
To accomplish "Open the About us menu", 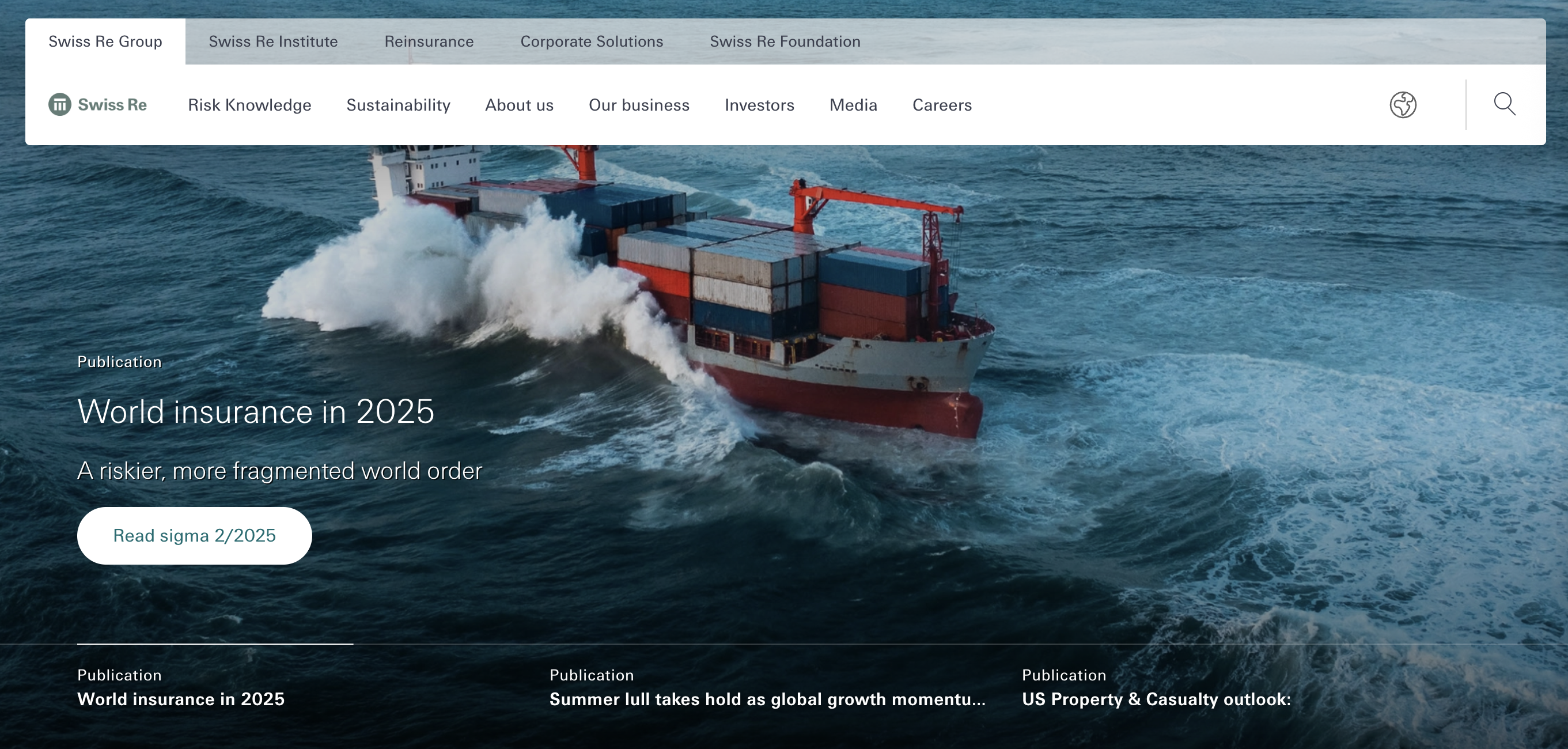I will pos(518,105).
